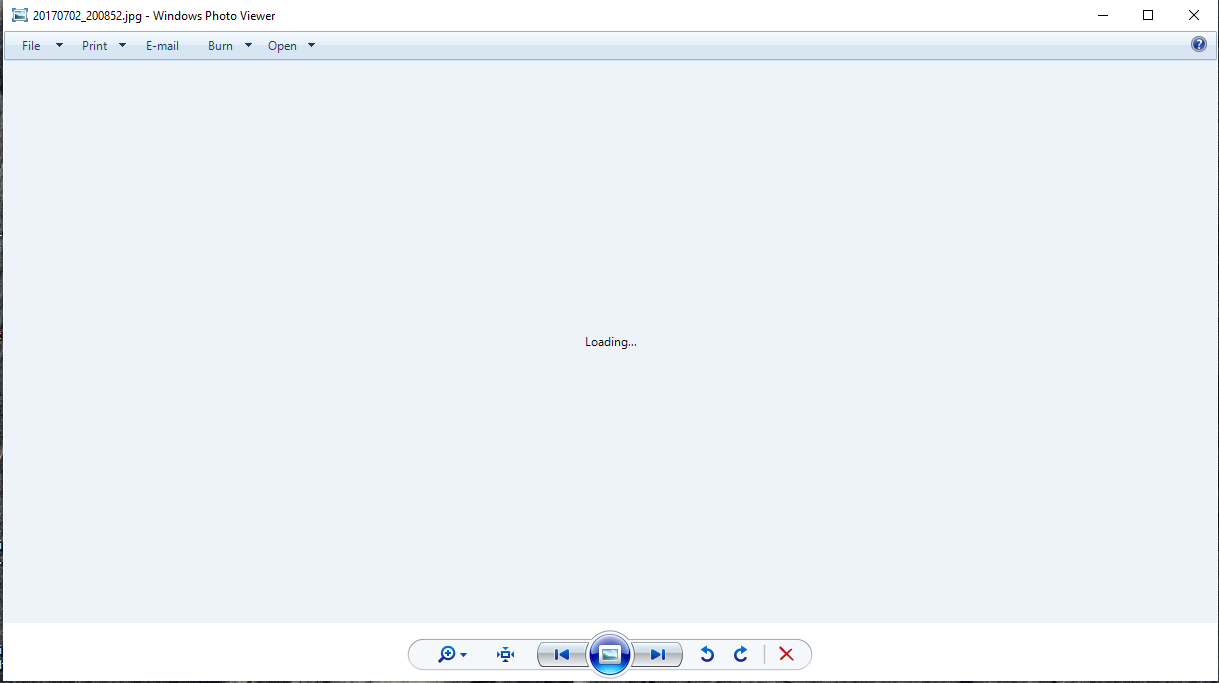Open the Open menu

coord(282,46)
